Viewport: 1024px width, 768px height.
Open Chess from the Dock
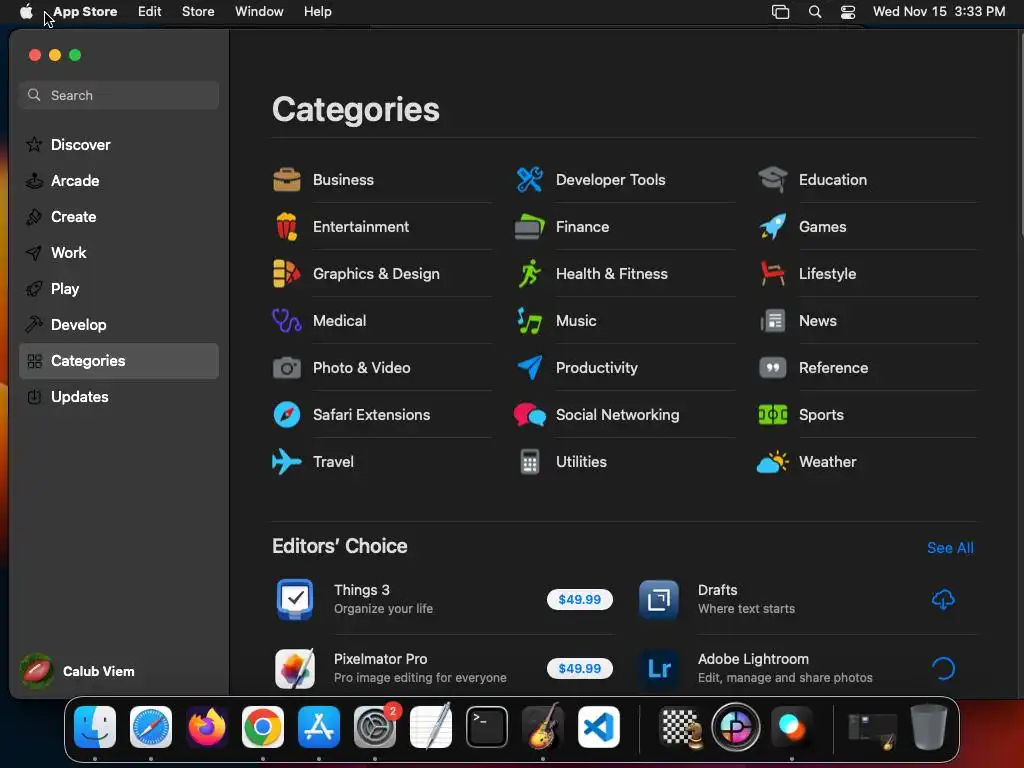click(x=680, y=727)
